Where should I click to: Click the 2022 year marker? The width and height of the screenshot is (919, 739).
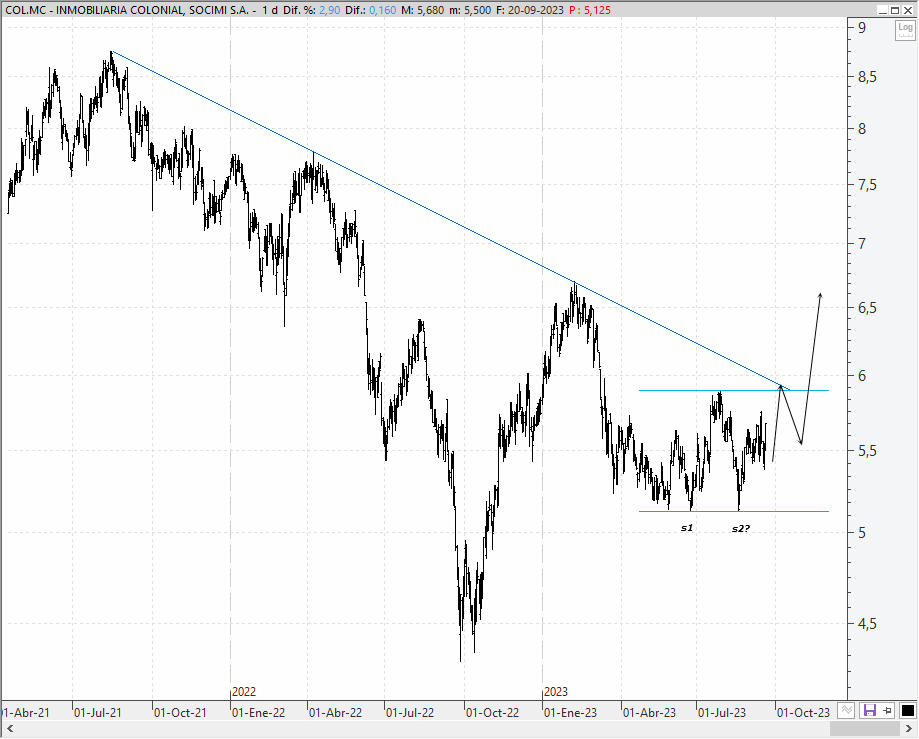pyautogui.click(x=244, y=692)
